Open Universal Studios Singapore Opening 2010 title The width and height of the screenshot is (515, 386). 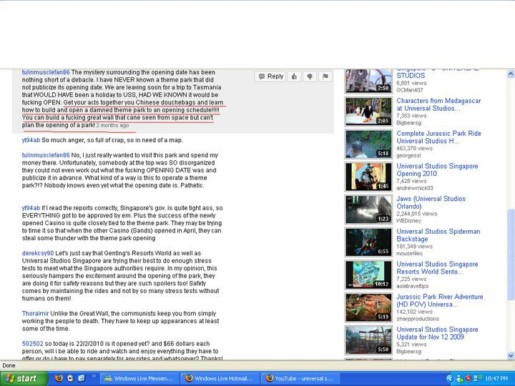click(x=437, y=170)
